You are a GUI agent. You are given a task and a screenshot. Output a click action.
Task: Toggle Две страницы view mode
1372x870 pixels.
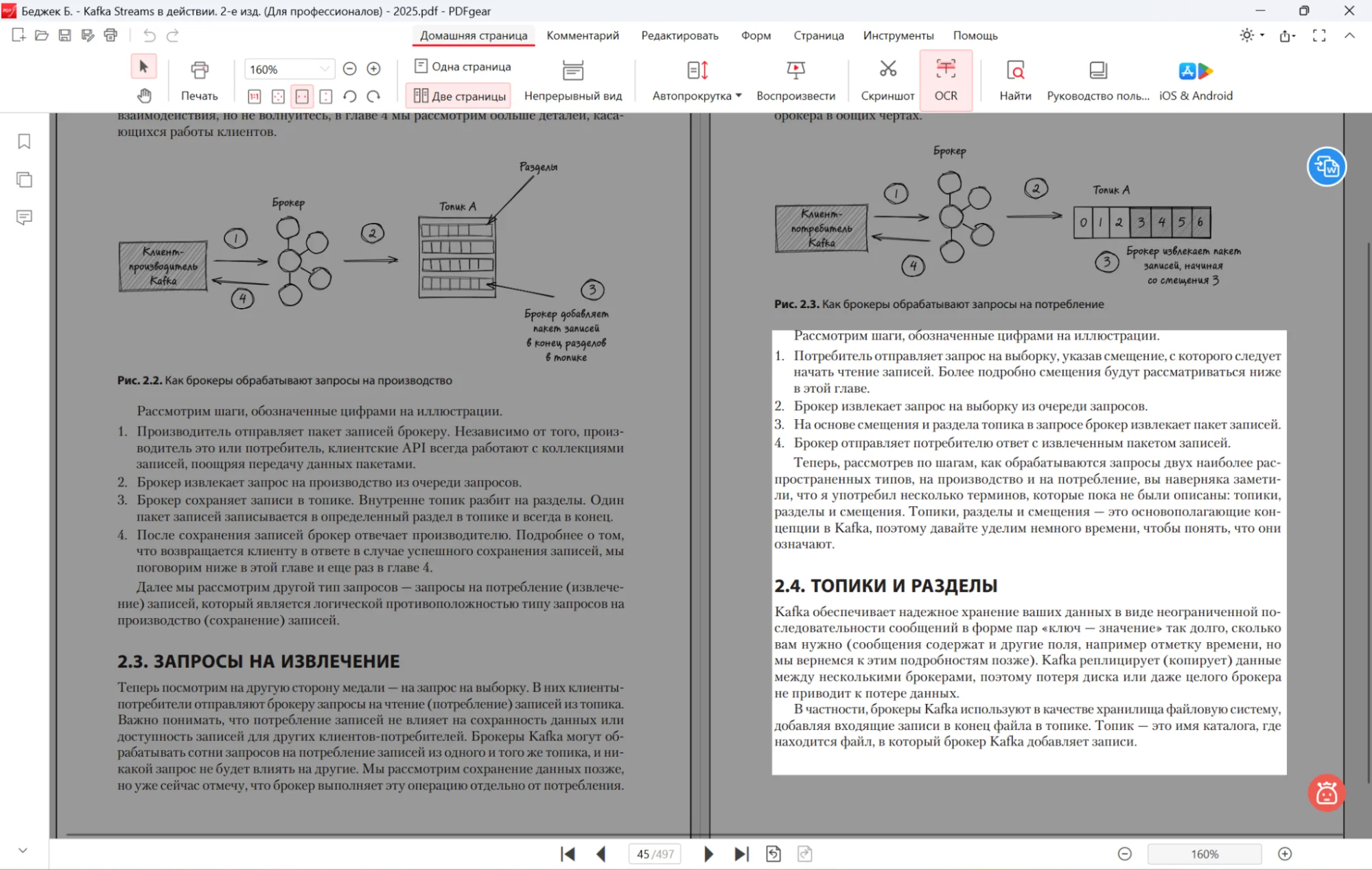(461, 95)
